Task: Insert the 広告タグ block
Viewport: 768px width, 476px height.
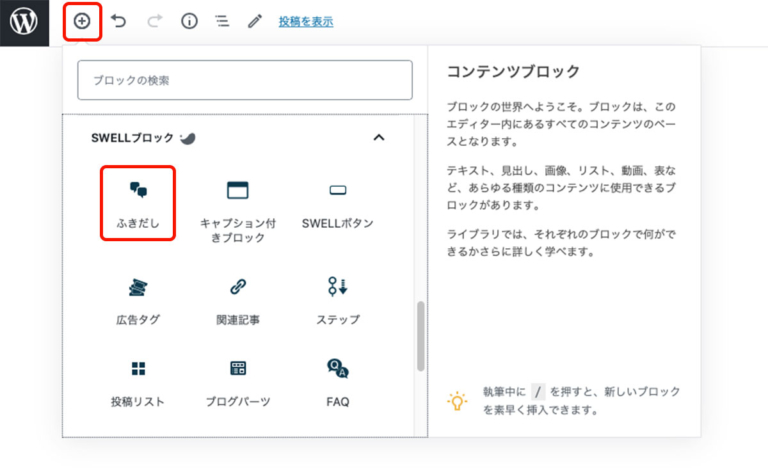Action: (x=138, y=301)
